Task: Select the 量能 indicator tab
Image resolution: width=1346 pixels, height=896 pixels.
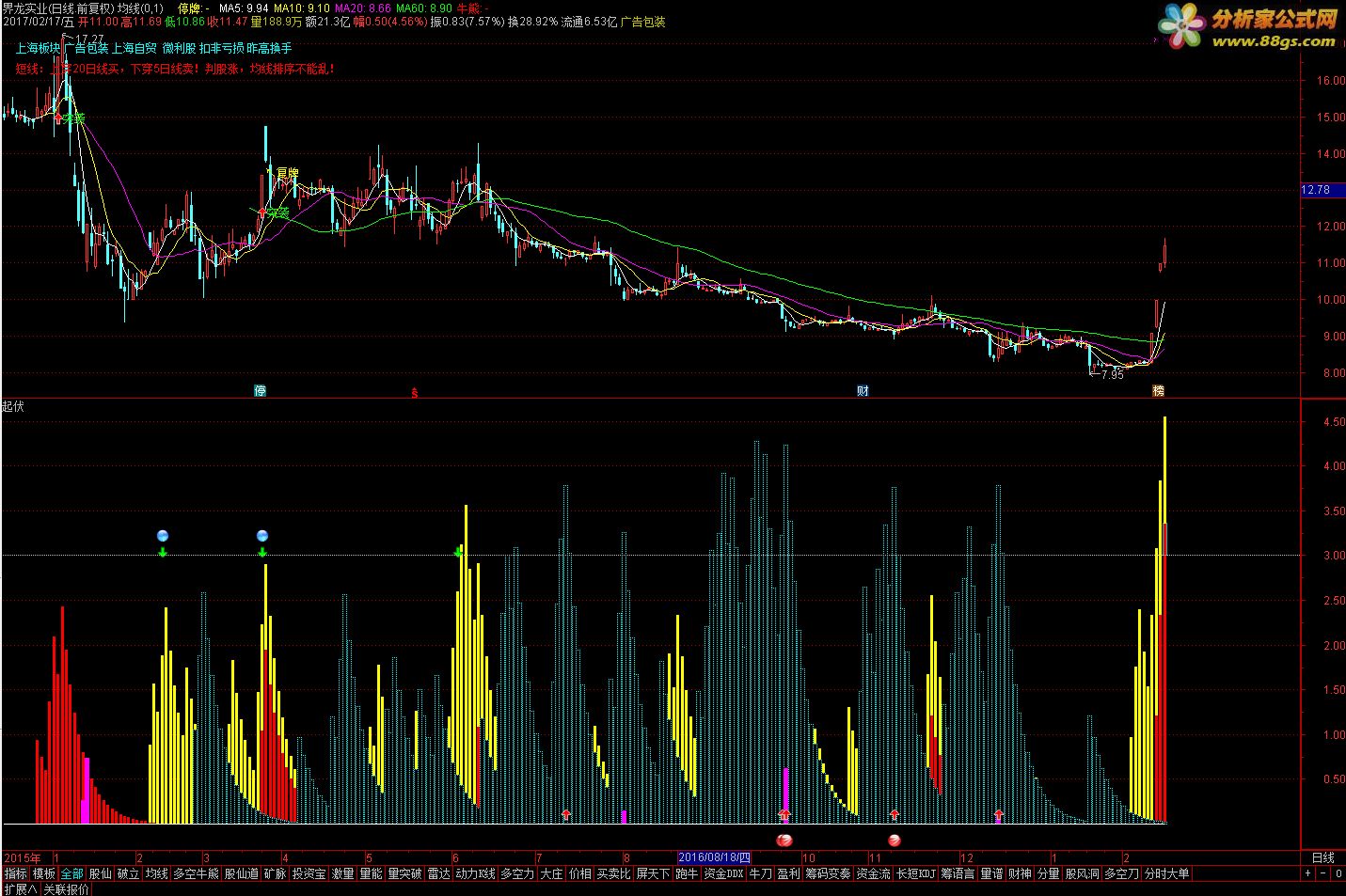Action: click(371, 873)
